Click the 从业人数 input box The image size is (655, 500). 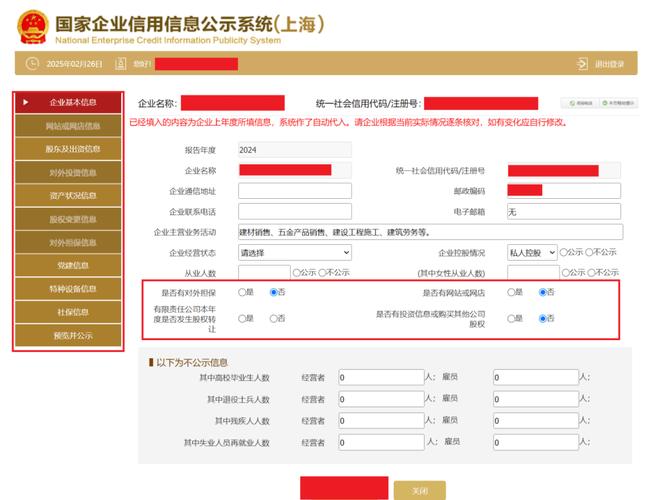(x=264, y=273)
